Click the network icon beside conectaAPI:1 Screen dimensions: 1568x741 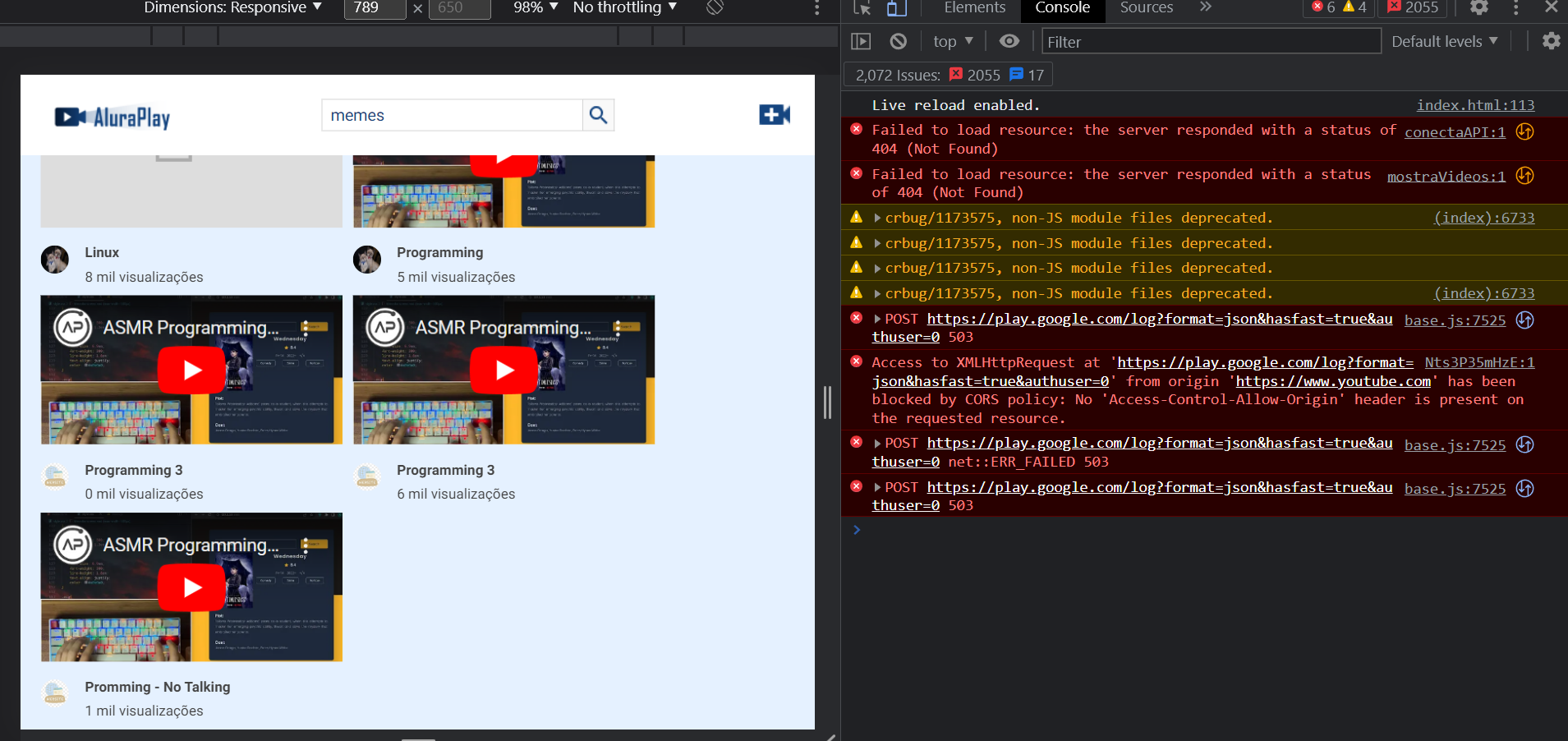point(1525,131)
